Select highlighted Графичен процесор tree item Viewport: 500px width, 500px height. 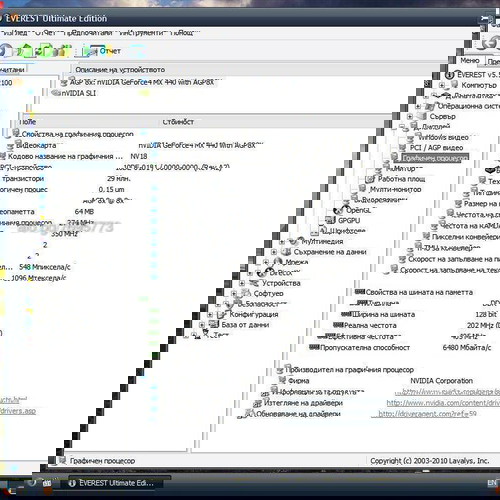coord(435,158)
